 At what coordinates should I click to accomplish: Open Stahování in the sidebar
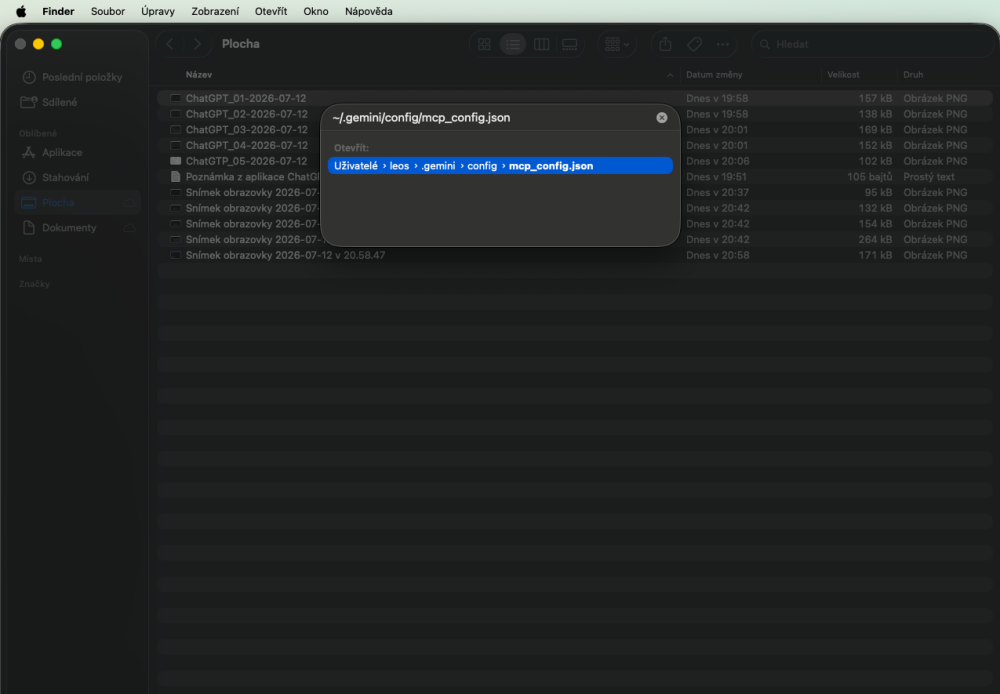[x=65, y=177]
